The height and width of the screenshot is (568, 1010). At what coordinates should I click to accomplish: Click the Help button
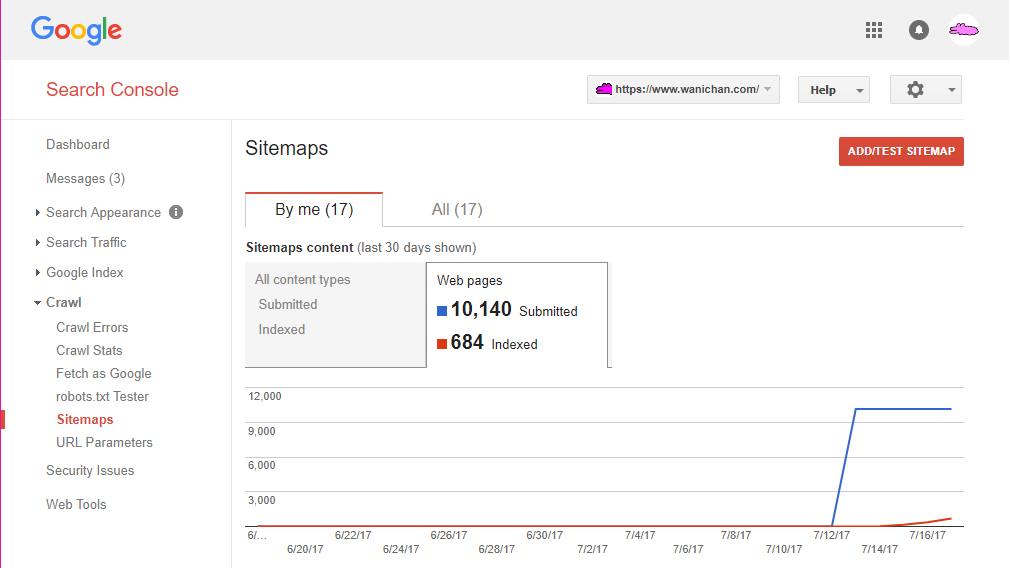click(x=834, y=90)
